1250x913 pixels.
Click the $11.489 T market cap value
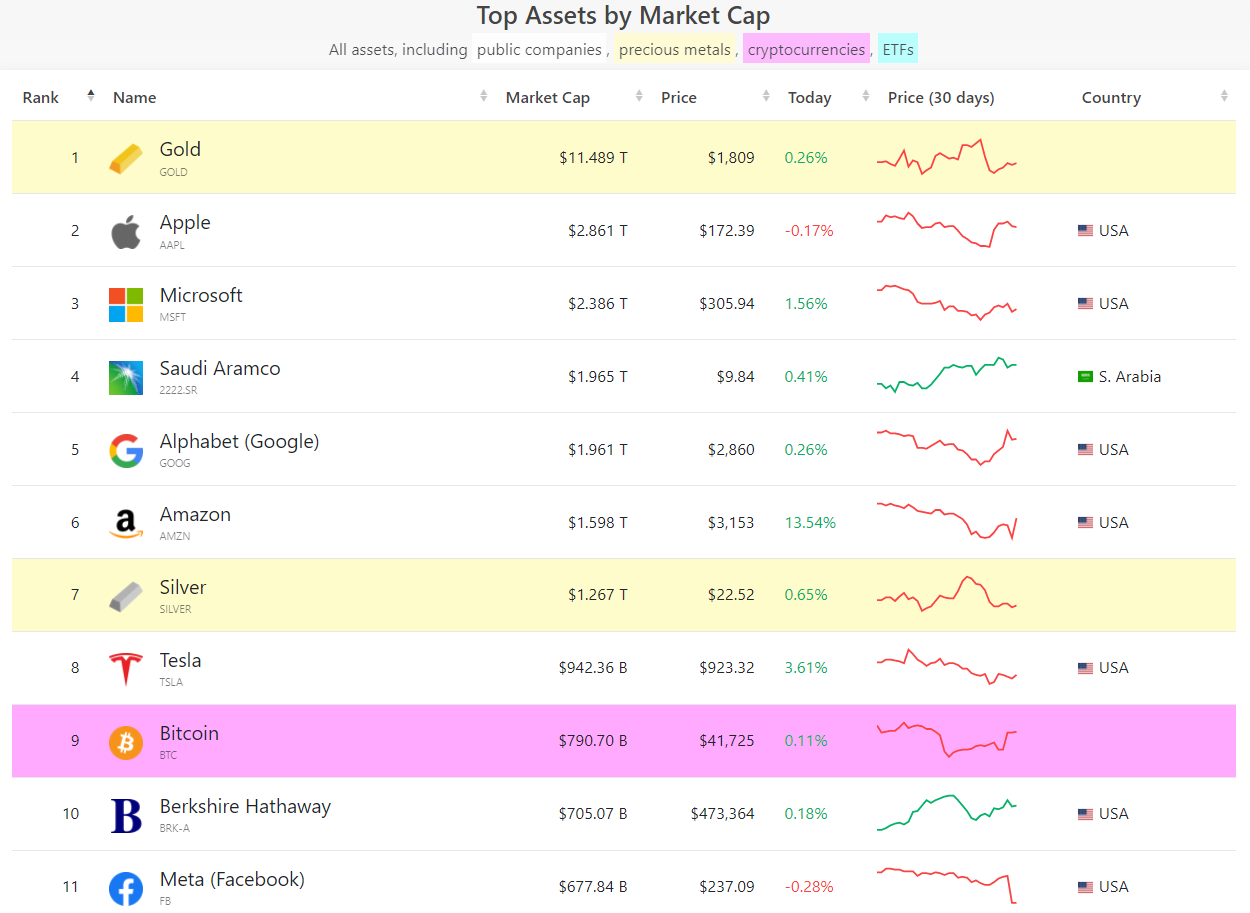[593, 158]
